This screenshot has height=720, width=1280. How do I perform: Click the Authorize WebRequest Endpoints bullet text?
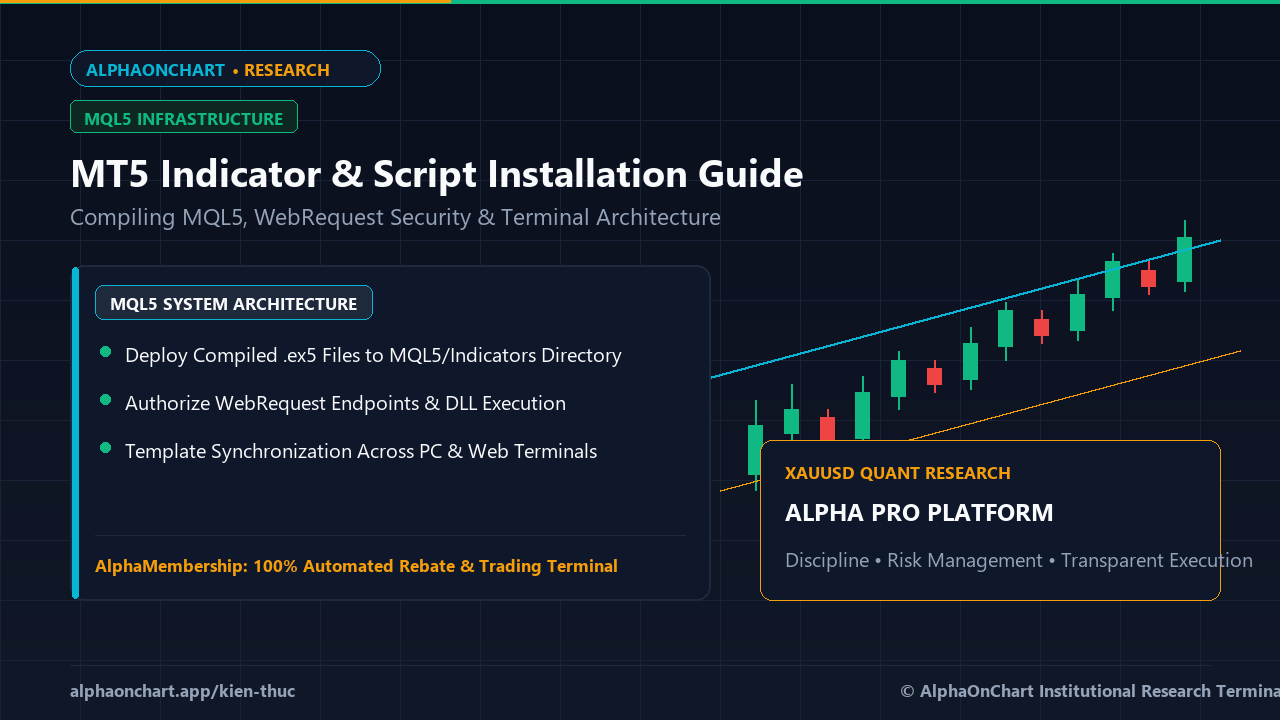(345, 403)
